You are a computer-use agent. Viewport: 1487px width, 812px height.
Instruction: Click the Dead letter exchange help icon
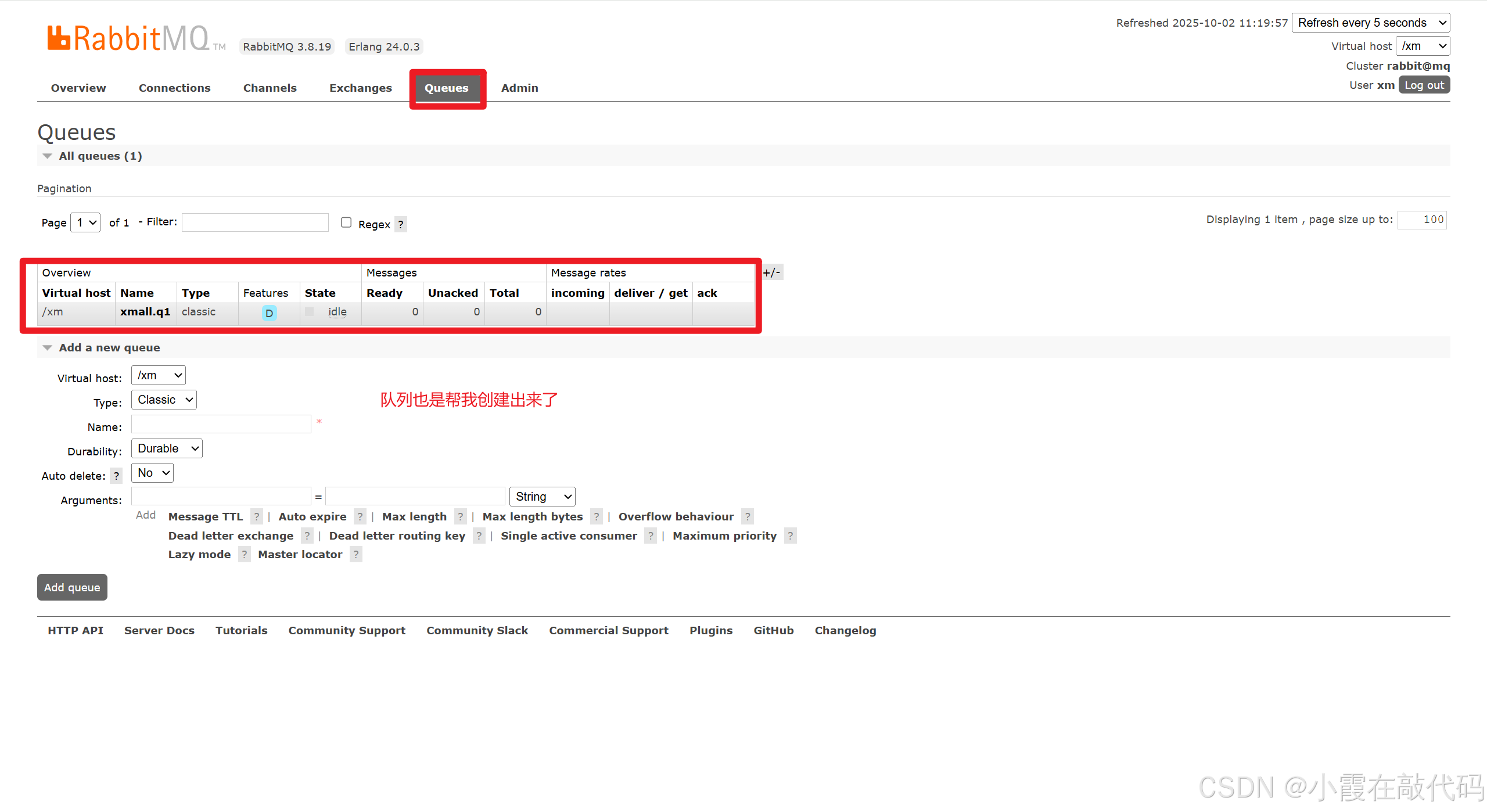[307, 536]
